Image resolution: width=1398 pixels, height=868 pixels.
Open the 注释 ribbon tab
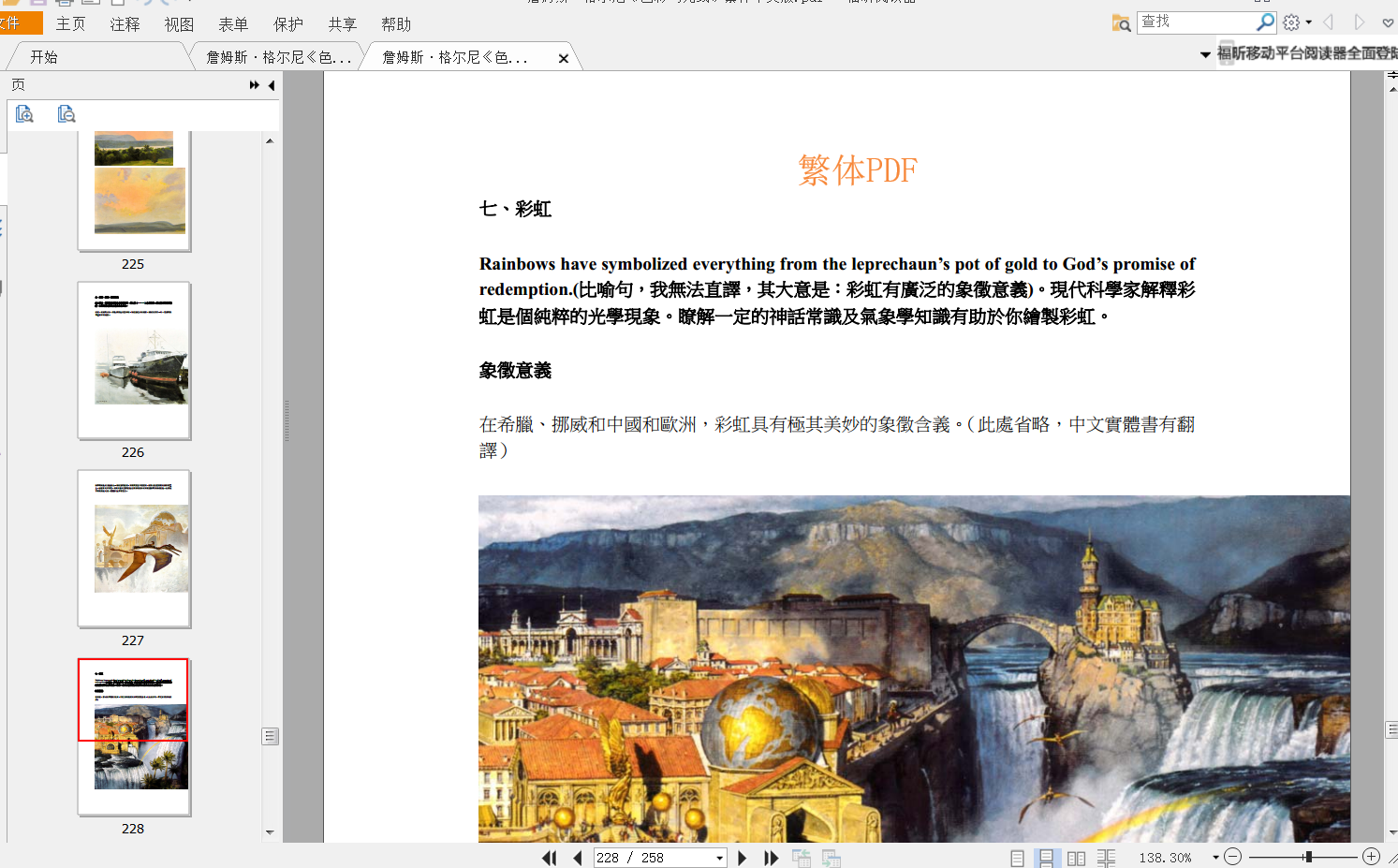[x=125, y=24]
